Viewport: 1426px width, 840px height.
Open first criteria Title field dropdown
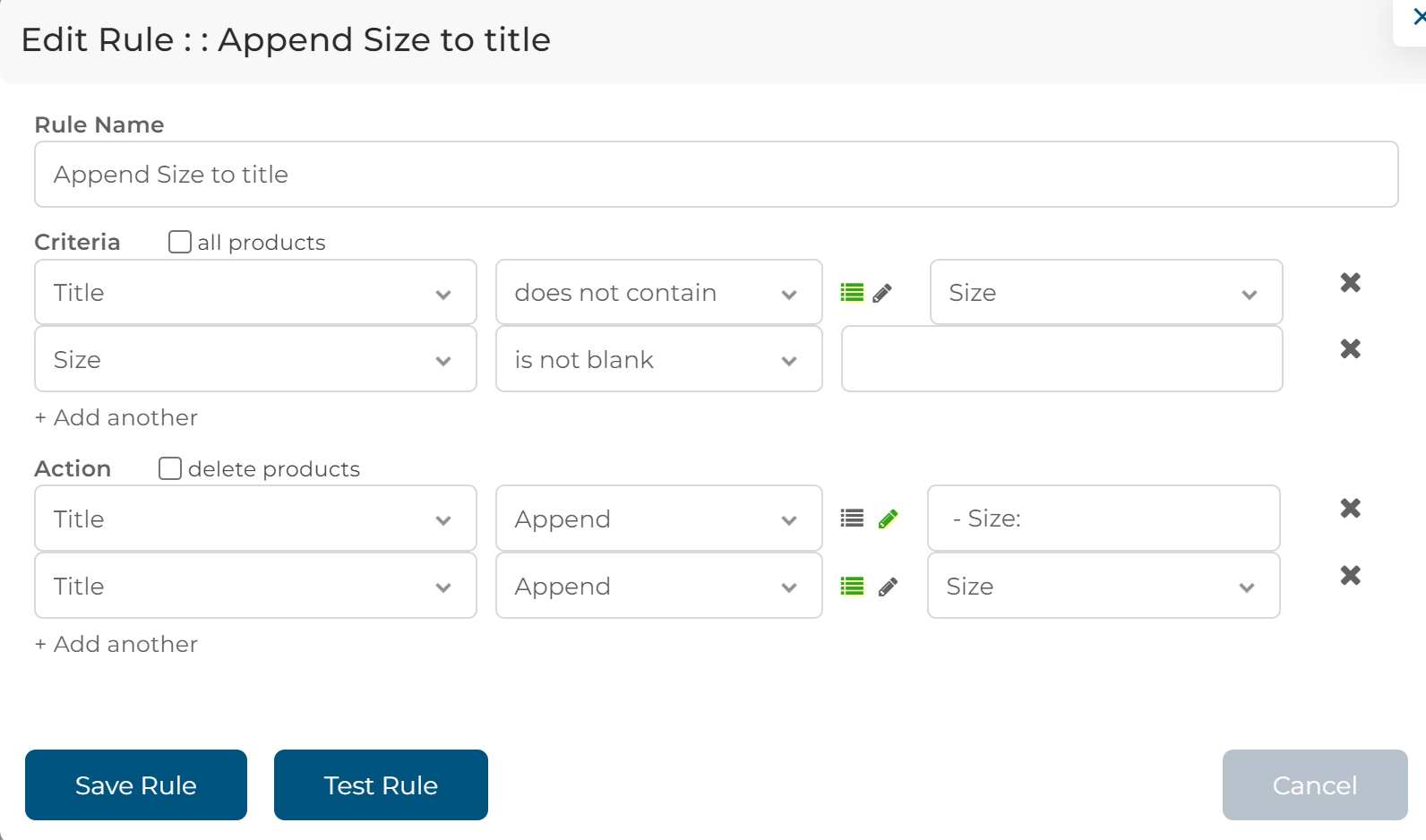pyautogui.click(x=255, y=293)
